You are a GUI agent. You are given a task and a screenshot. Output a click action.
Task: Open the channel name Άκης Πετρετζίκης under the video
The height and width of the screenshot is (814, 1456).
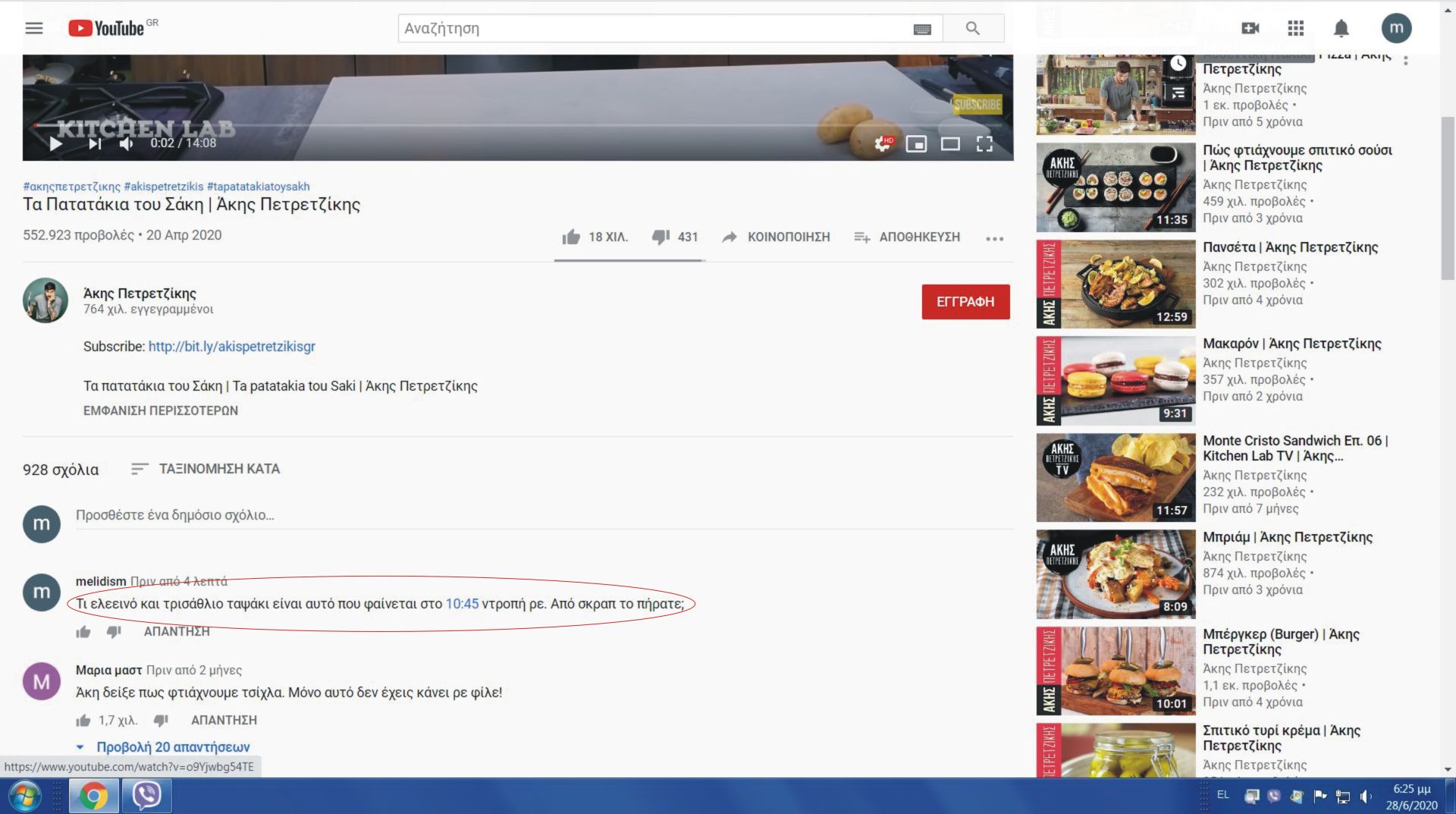click(x=140, y=293)
